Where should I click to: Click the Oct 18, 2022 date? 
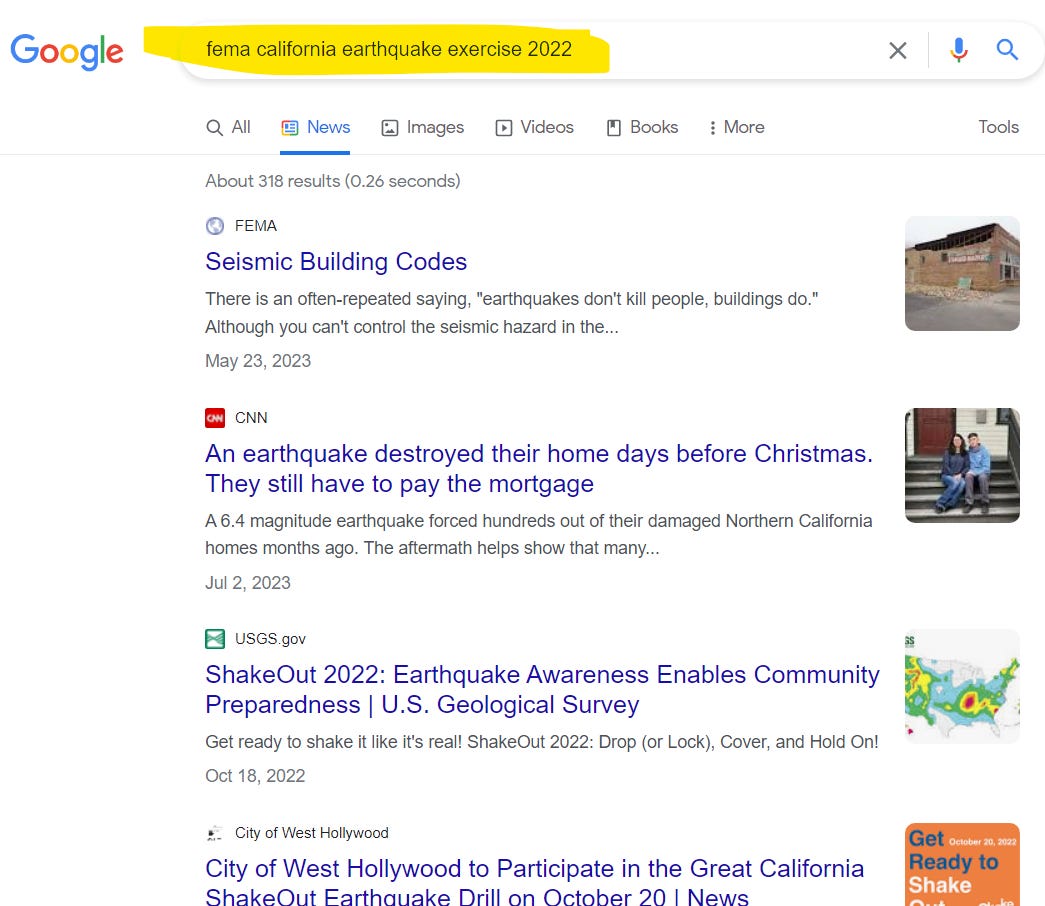[255, 776]
